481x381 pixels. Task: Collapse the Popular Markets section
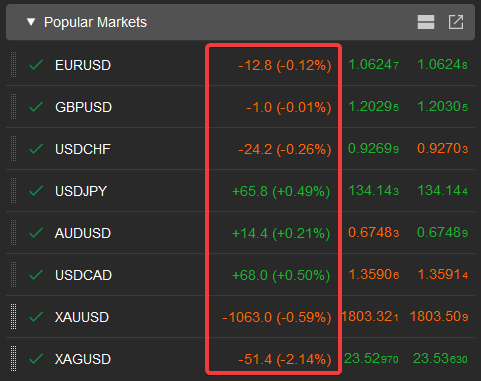point(31,22)
